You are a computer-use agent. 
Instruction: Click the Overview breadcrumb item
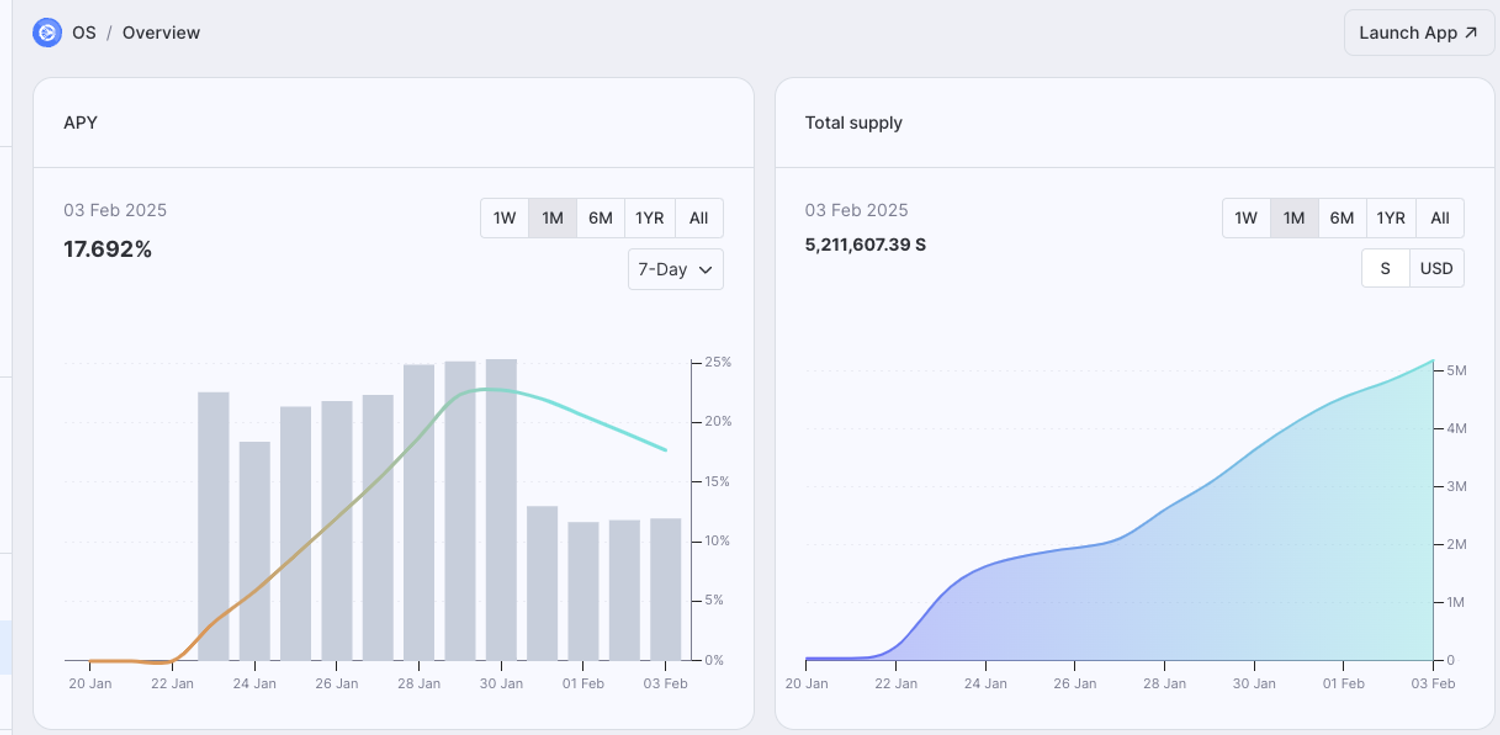(161, 33)
